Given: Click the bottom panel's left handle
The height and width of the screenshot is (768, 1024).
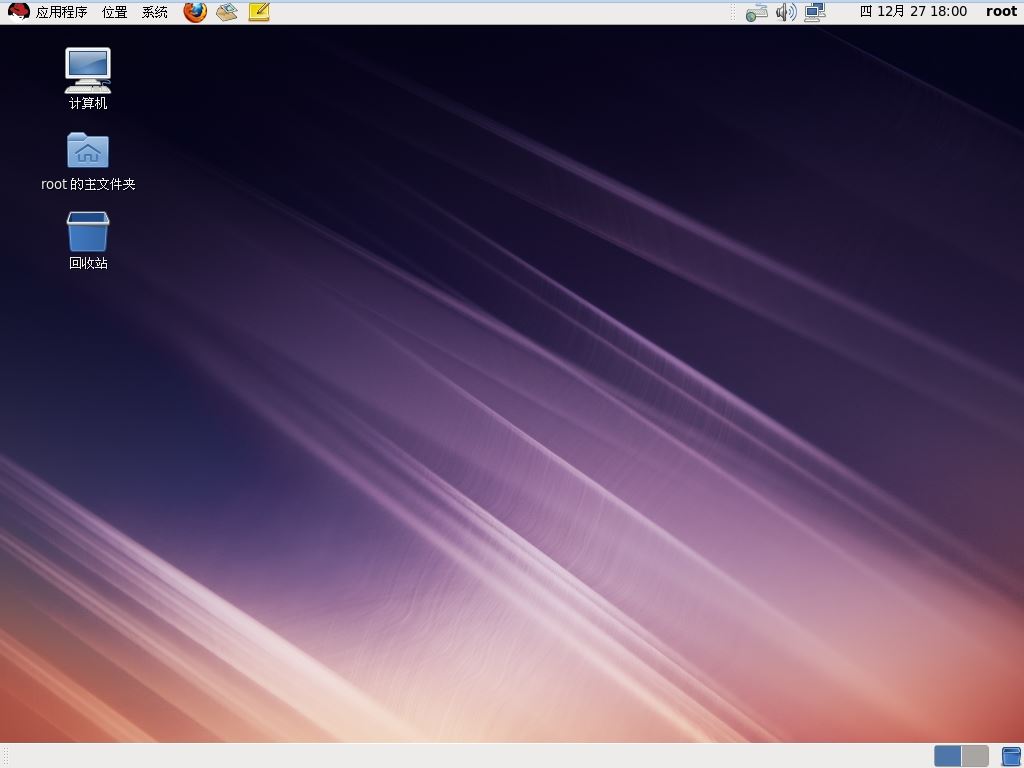Looking at the screenshot, I should (x=7, y=756).
